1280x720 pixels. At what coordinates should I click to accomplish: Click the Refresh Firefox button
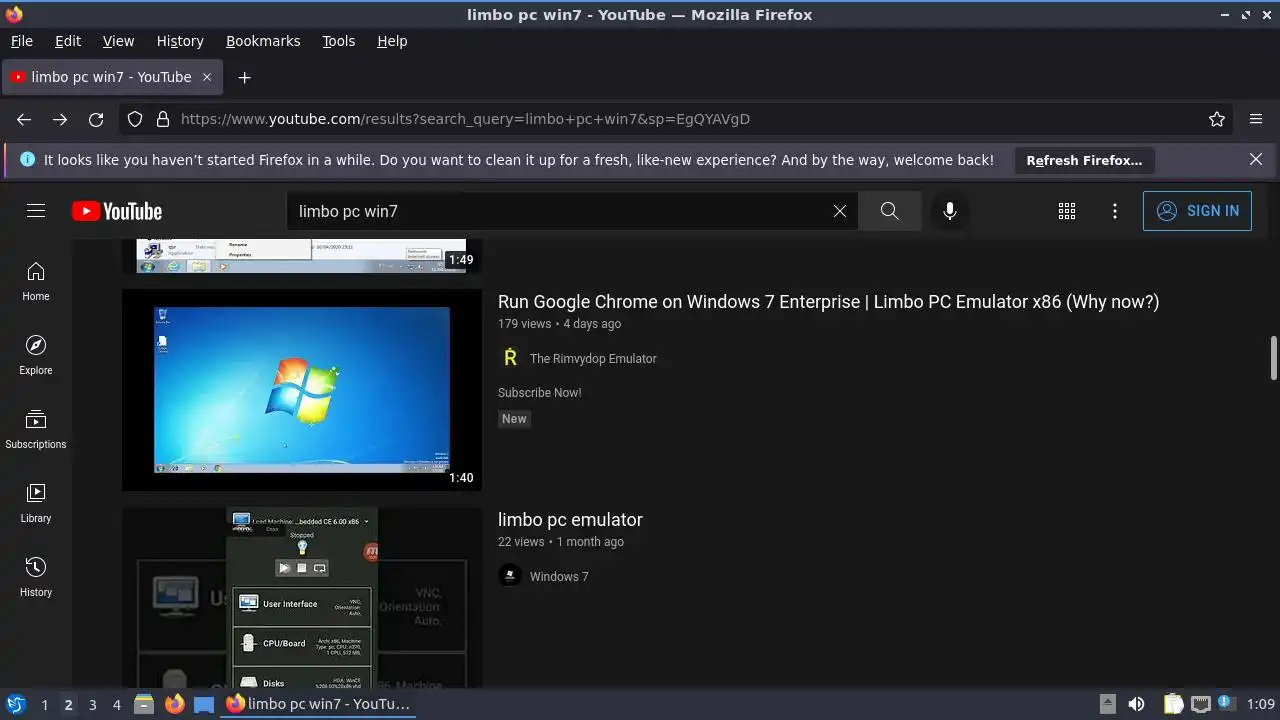point(1084,160)
